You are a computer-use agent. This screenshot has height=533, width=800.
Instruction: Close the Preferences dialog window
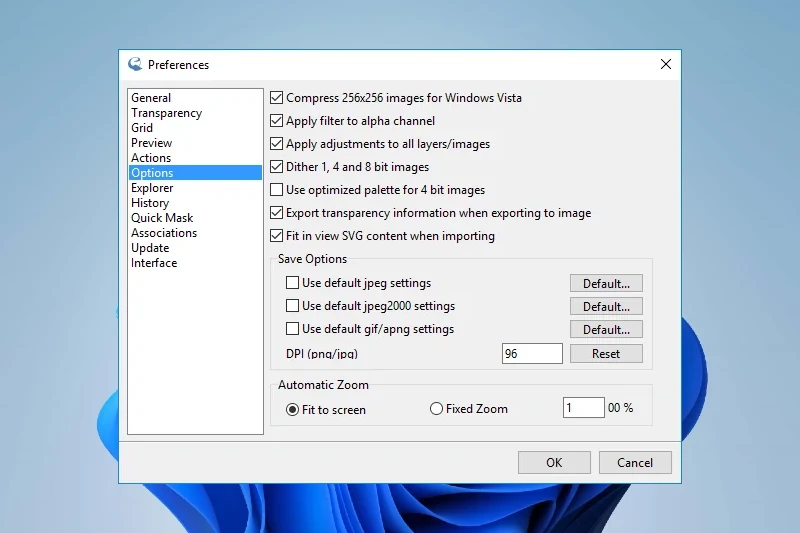[666, 65]
